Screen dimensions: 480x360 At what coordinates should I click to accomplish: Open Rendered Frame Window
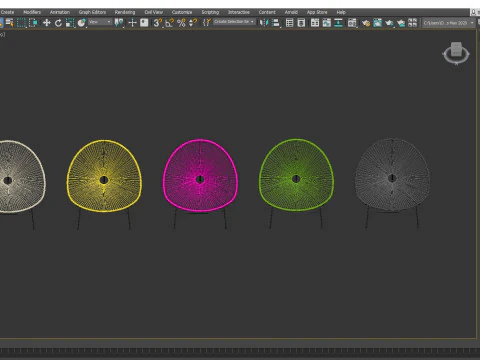tap(378, 23)
